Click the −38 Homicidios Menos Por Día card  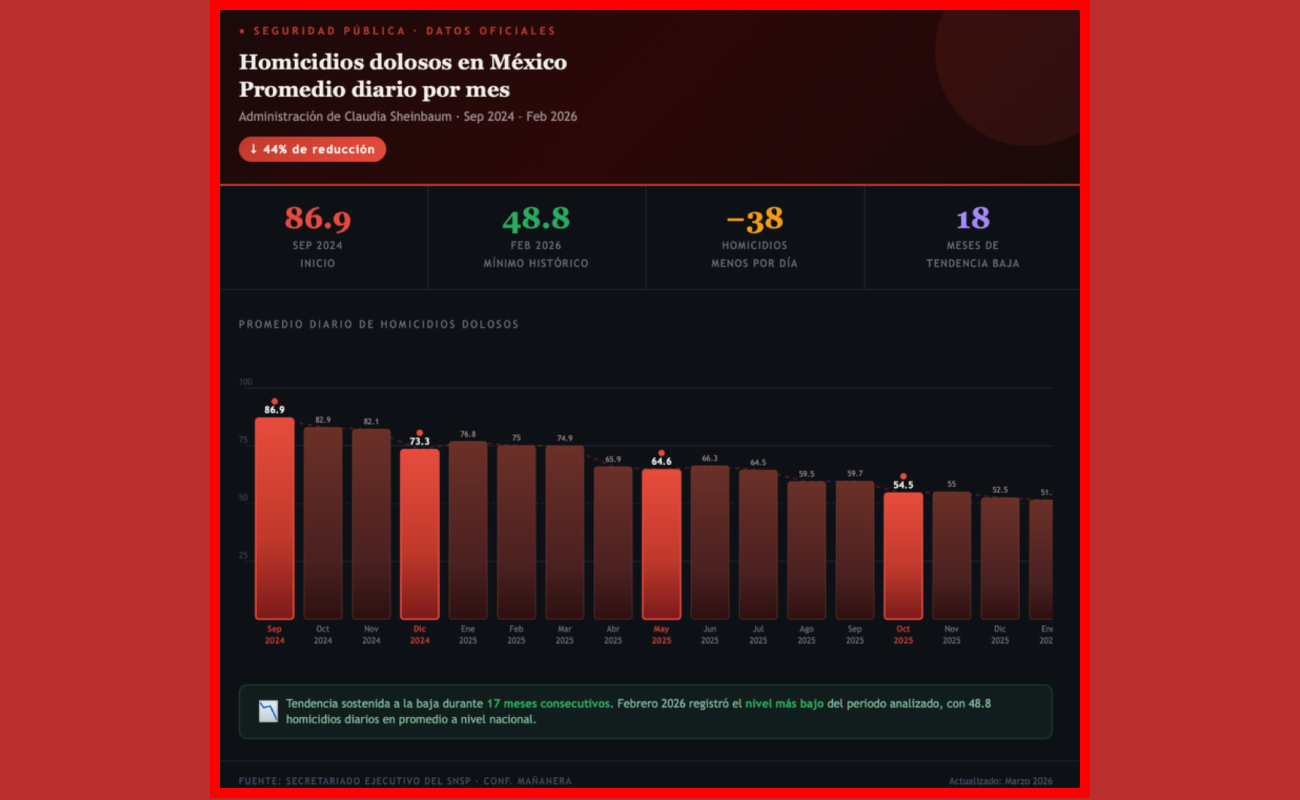[x=755, y=237]
